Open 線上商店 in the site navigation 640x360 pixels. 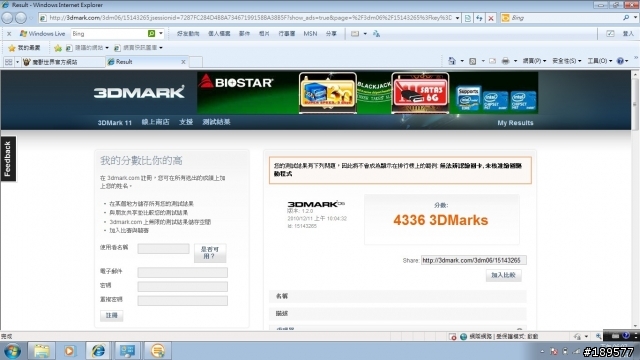click(155, 122)
